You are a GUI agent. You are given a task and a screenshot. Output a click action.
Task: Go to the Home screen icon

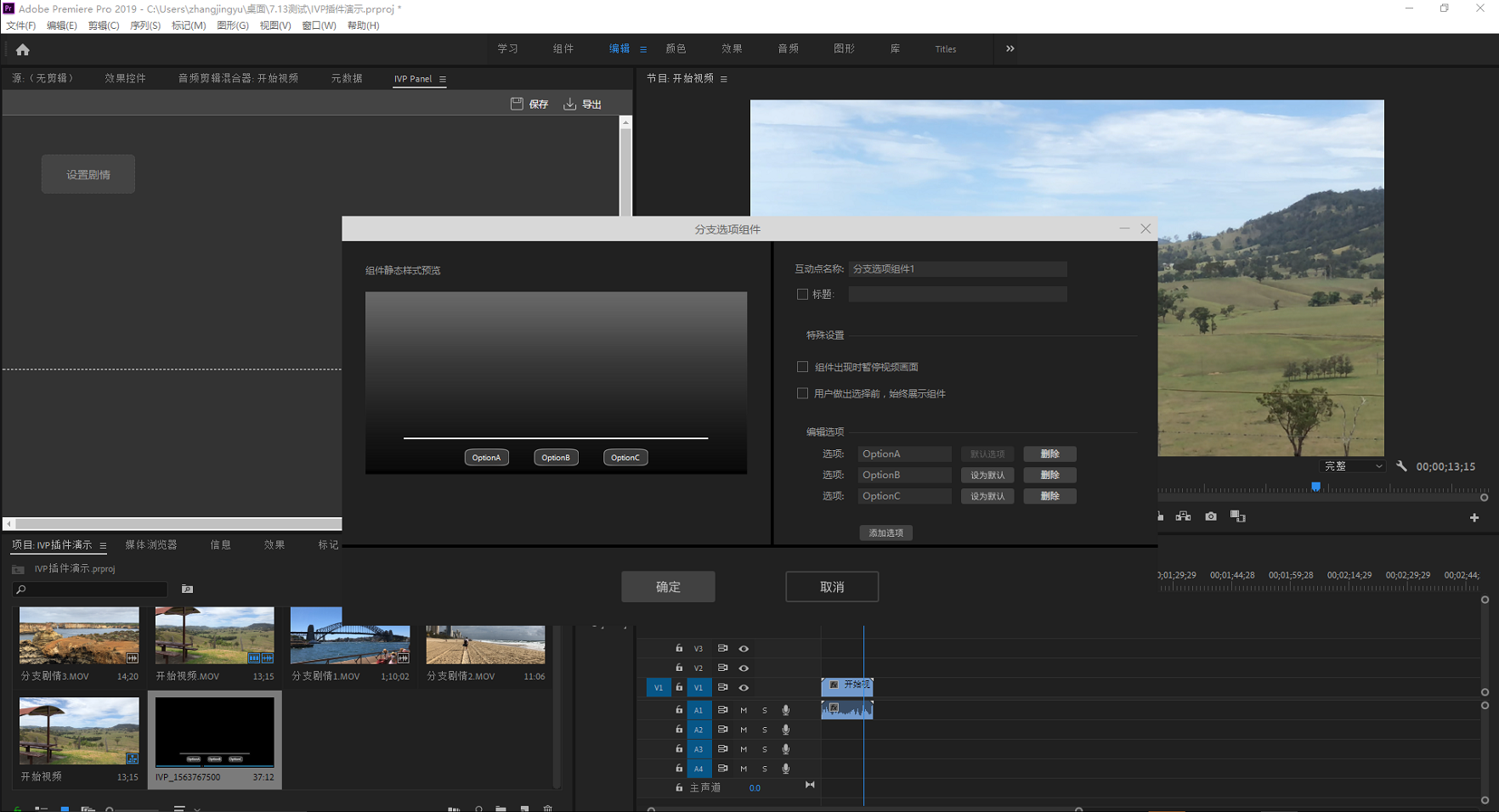23,49
